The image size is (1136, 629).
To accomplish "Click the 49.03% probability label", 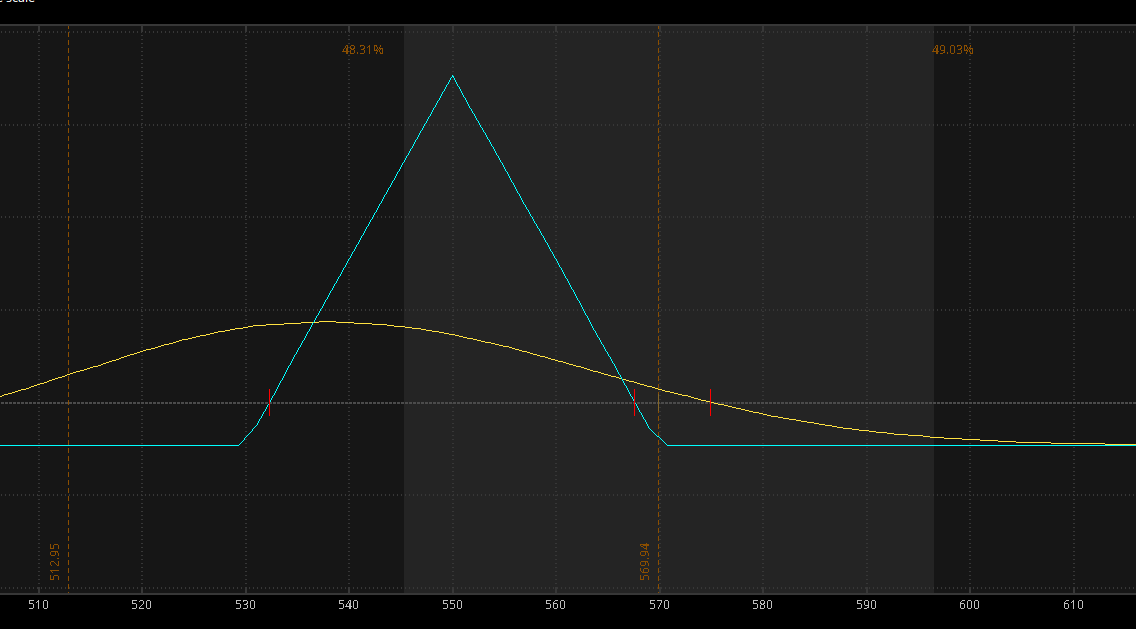I will pyautogui.click(x=953, y=49).
